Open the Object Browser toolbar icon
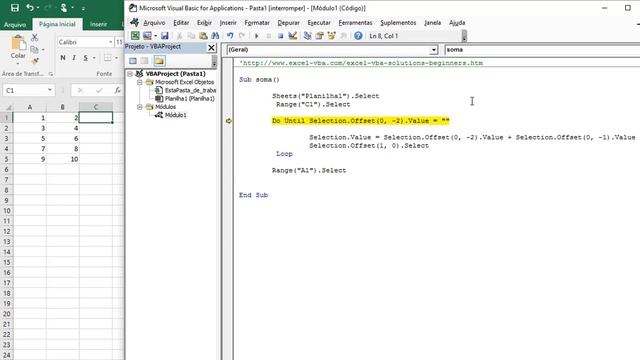This screenshot has width=640, height=360. coord(331,36)
